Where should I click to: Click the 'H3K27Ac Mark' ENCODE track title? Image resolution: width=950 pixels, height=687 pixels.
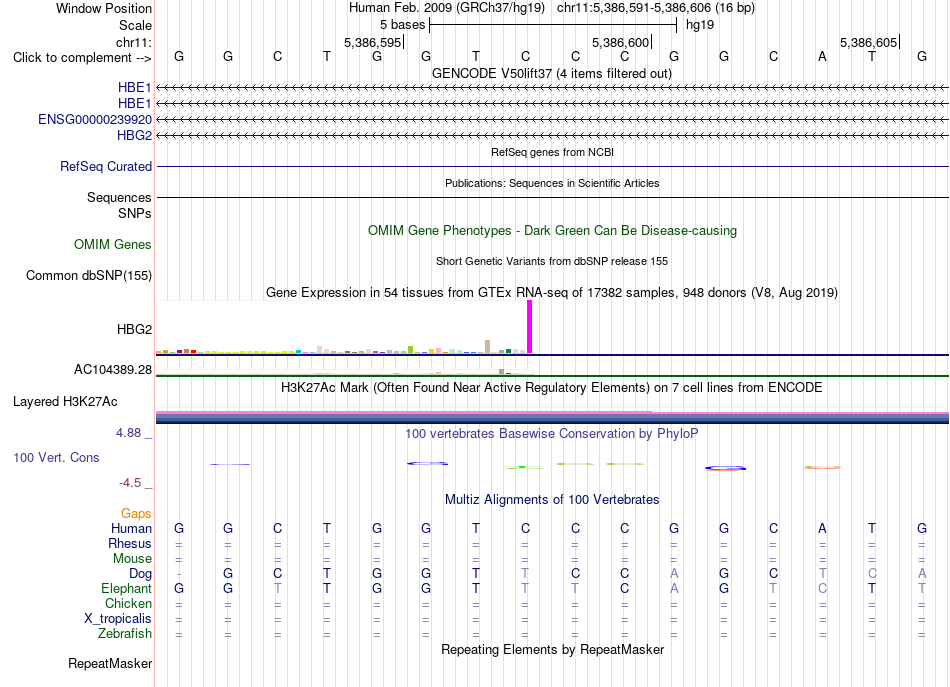[x=552, y=387]
